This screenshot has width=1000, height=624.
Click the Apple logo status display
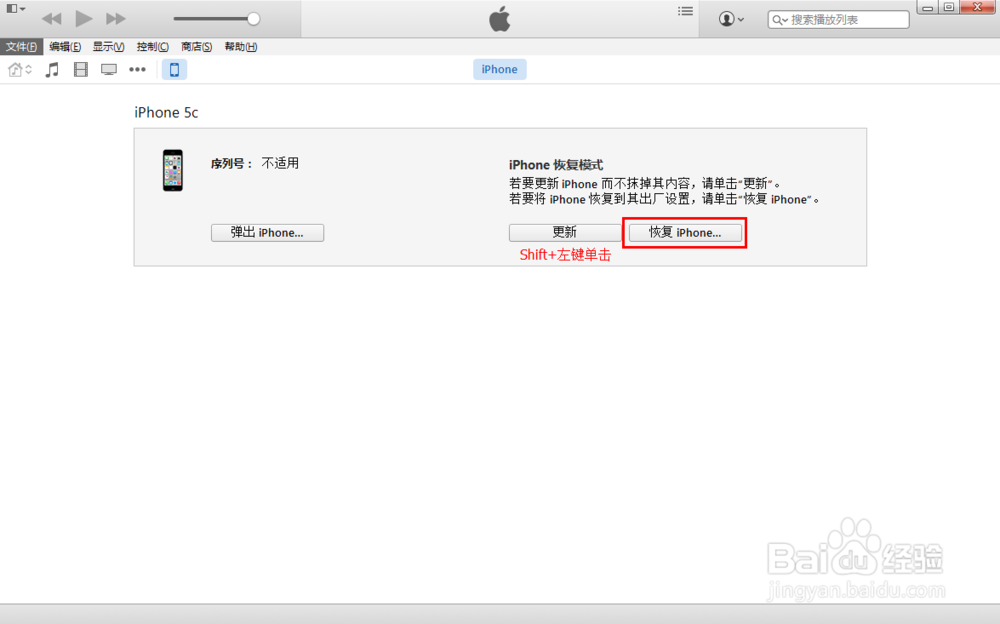[x=499, y=19]
